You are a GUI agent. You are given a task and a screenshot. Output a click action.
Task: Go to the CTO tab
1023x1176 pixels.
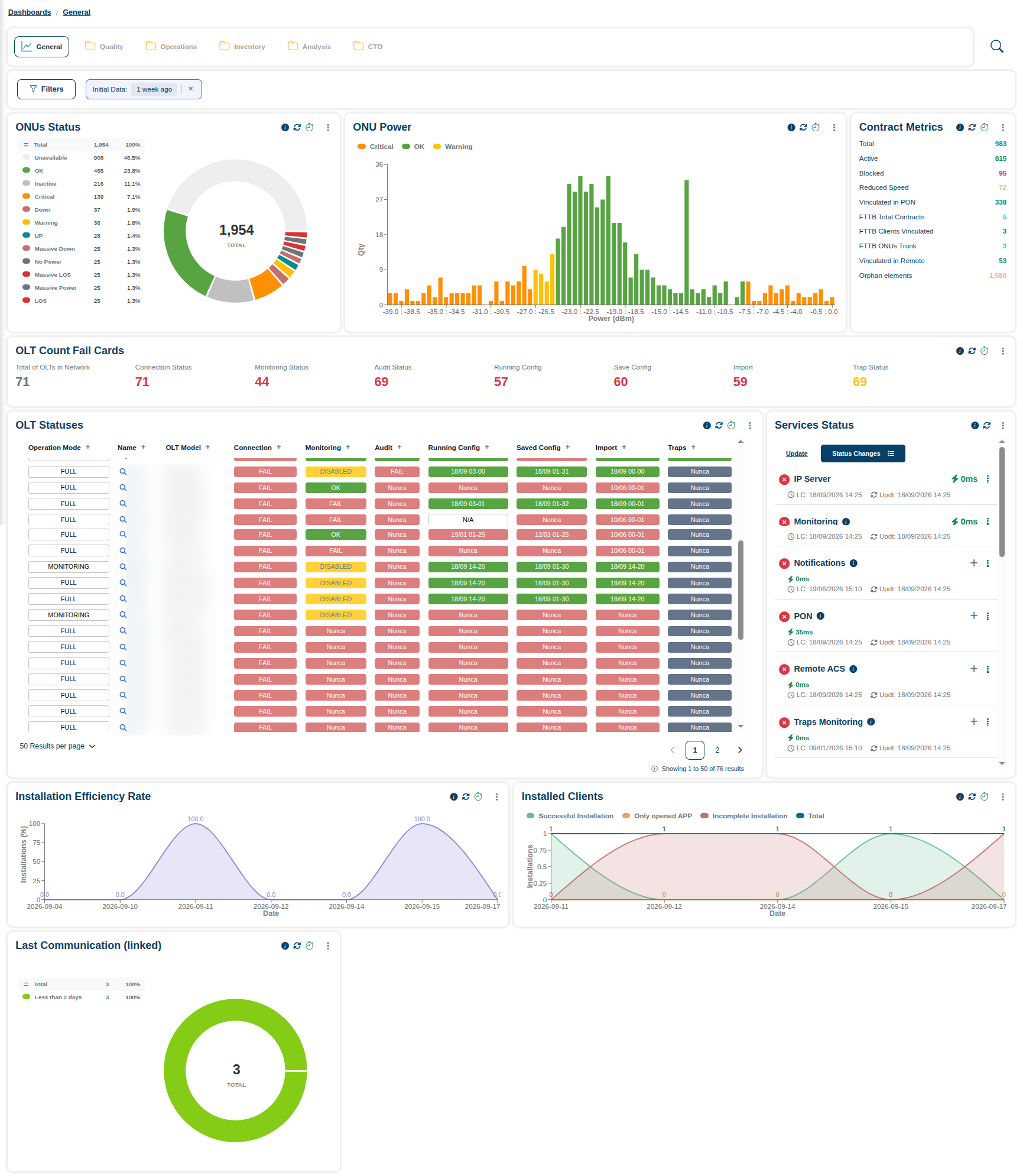[368, 46]
